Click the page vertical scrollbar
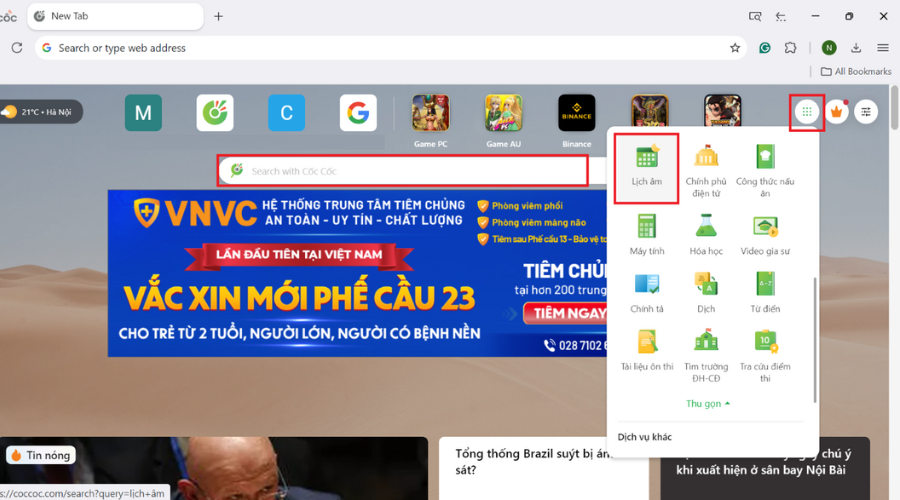This screenshot has height=500, width=900. click(x=894, y=107)
